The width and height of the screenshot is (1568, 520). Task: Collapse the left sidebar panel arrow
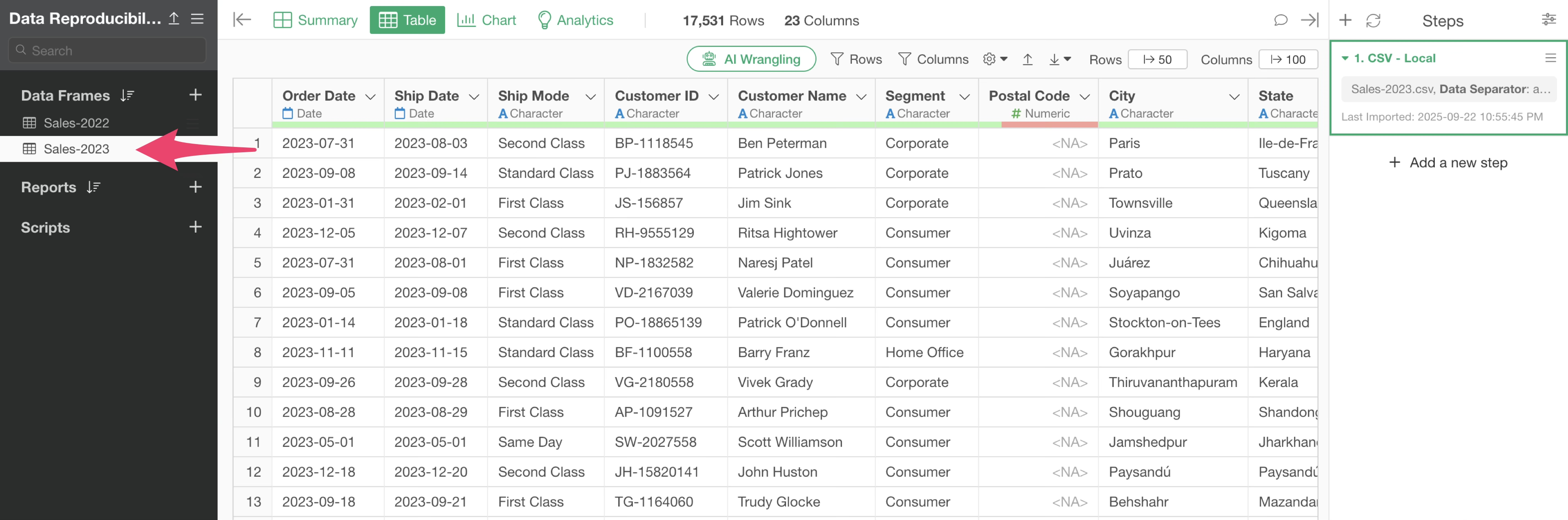[242, 20]
